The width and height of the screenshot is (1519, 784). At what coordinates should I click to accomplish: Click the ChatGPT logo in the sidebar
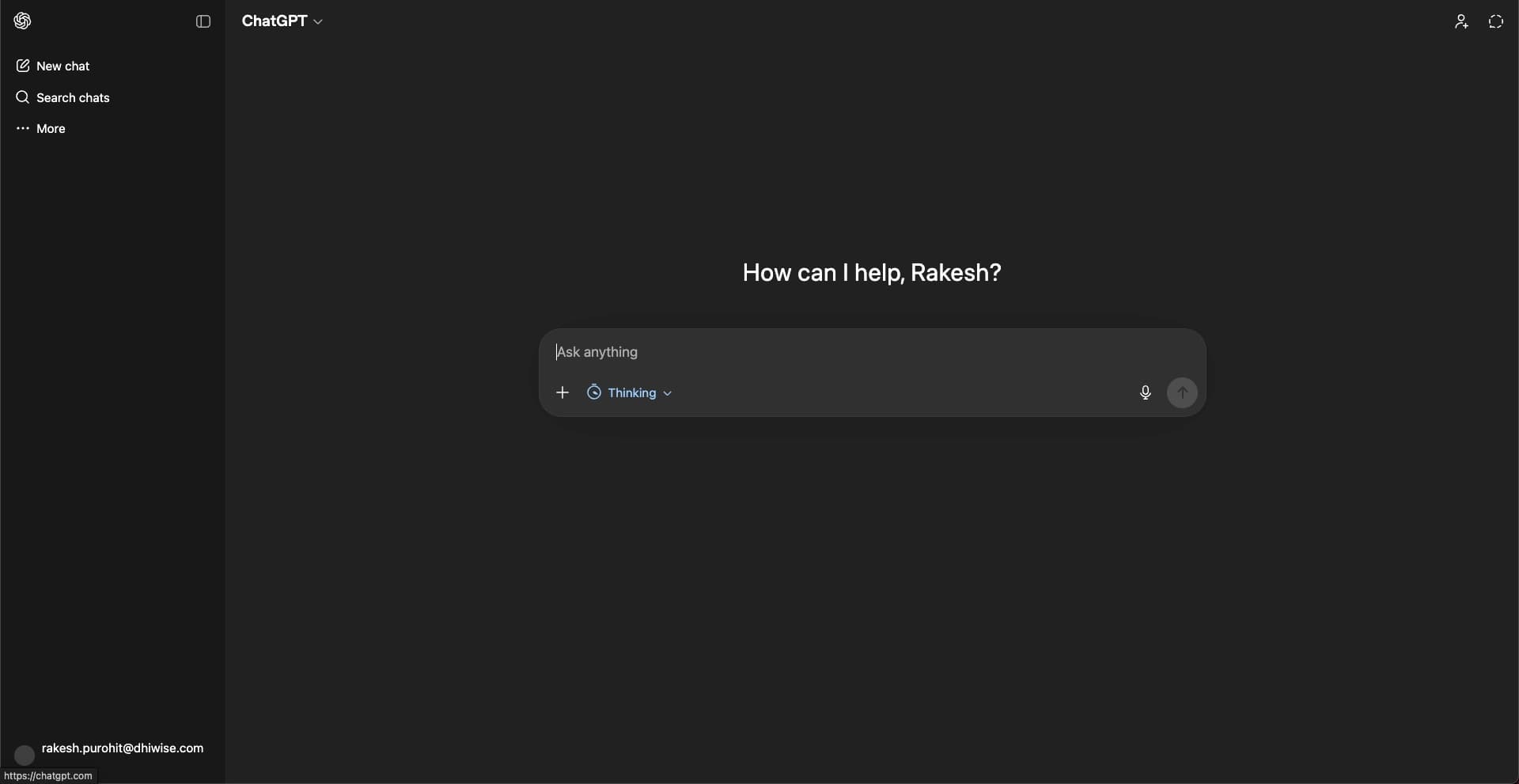[x=22, y=21]
